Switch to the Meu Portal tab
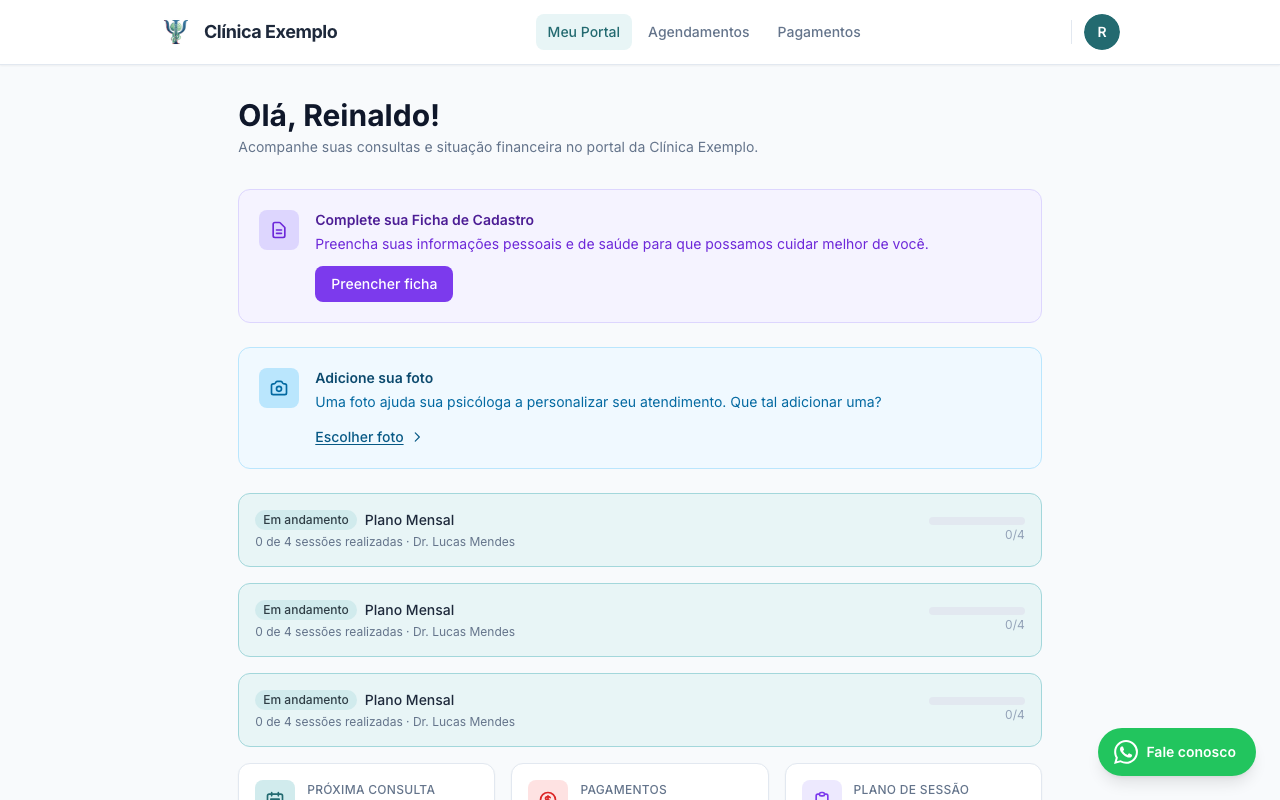The width and height of the screenshot is (1280, 800). point(584,32)
